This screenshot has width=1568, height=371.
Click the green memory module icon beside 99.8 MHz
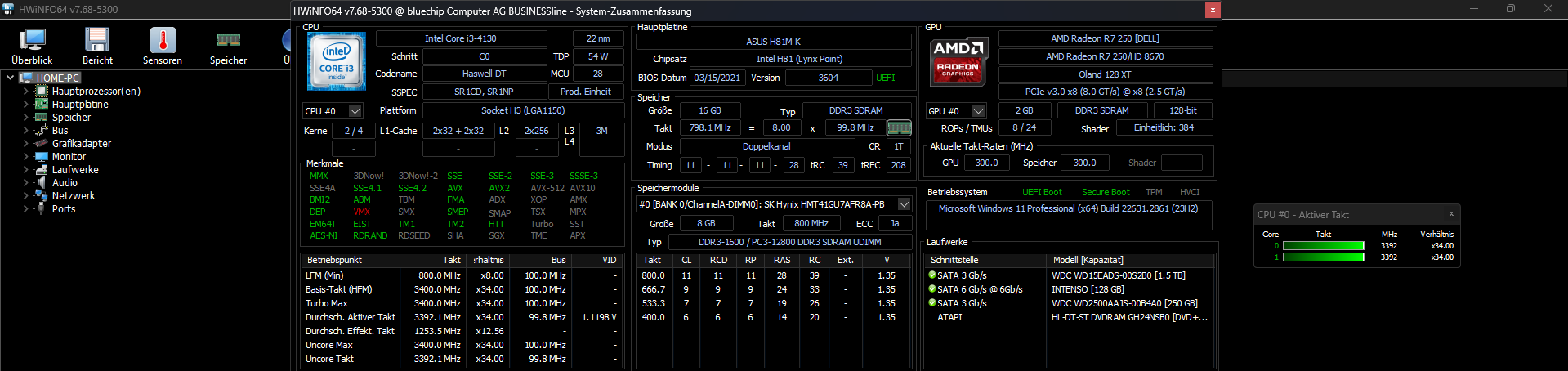click(899, 128)
